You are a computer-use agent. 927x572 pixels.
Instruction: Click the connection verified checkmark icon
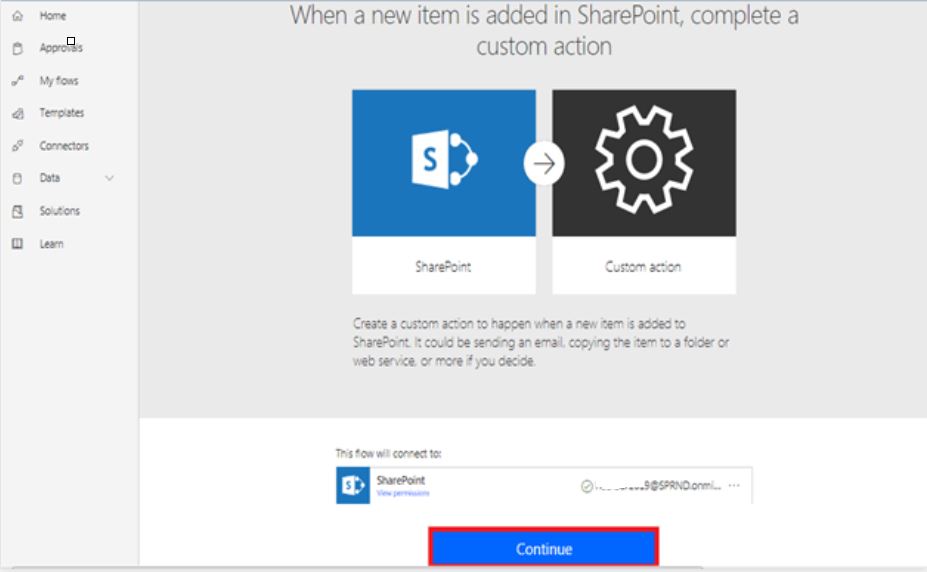click(x=586, y=486)
